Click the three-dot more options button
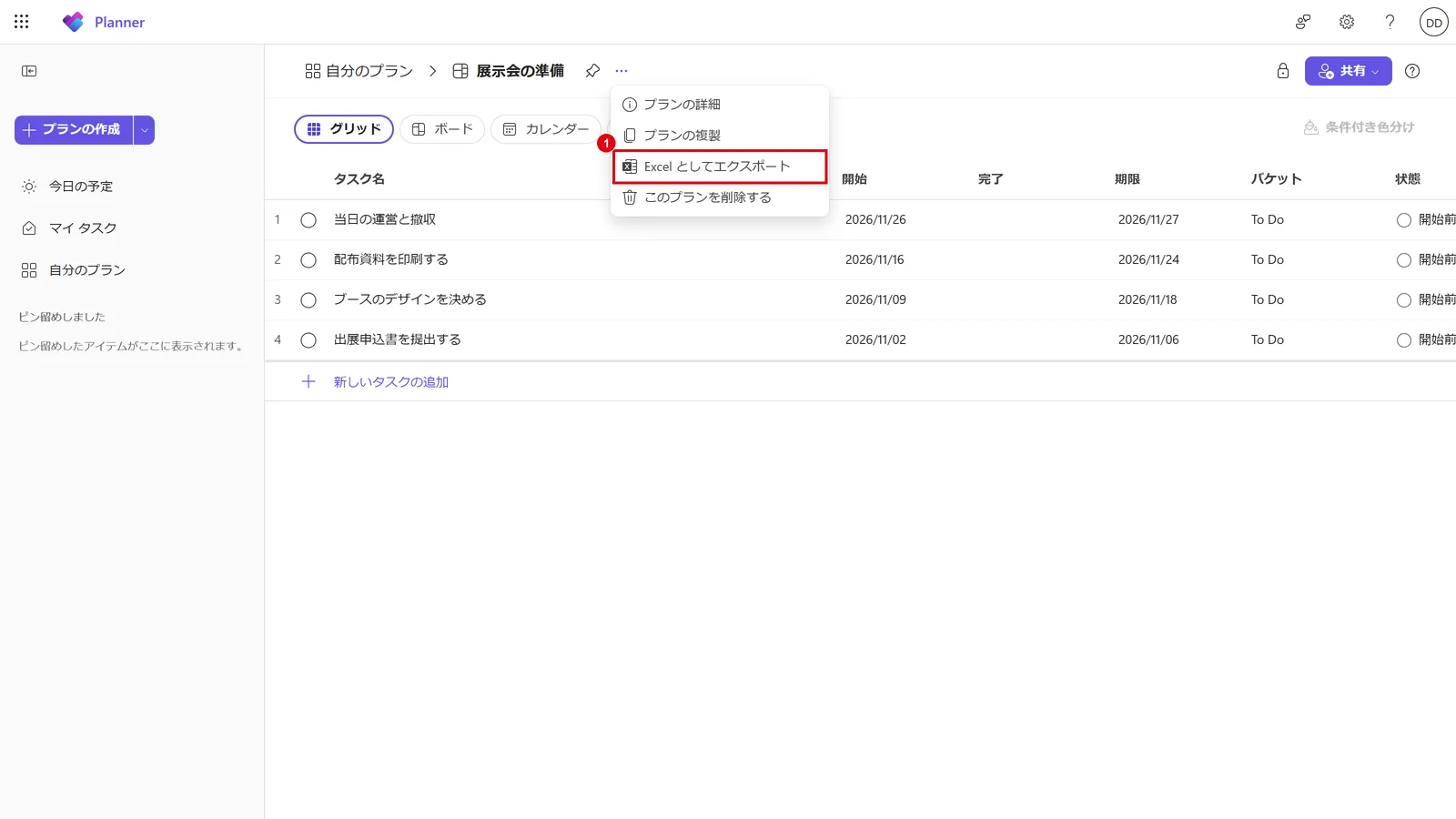1456x819 pixels. [x=622, y=71]
